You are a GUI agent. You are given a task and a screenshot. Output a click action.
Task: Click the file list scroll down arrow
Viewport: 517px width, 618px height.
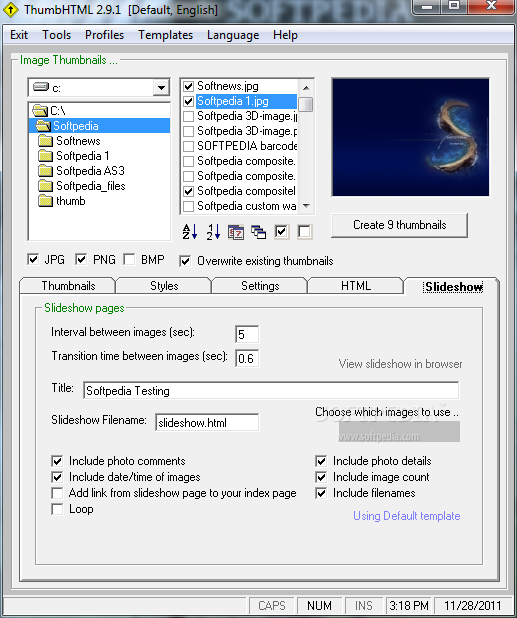[306, 206]
